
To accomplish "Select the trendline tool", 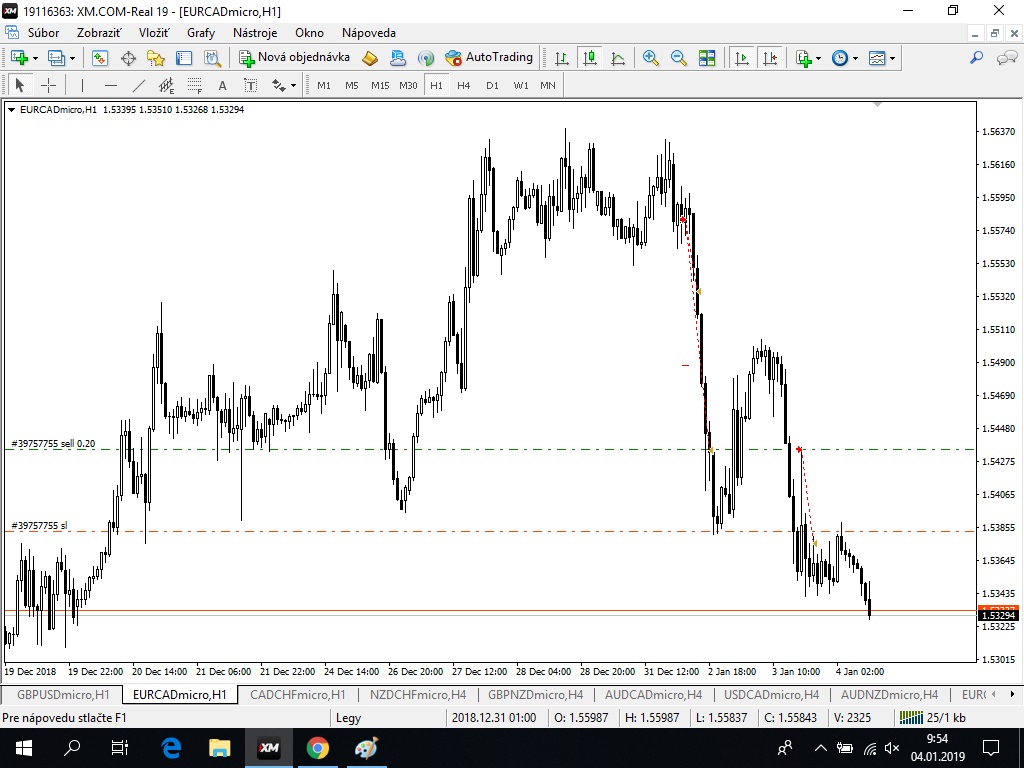I will point(138,85).
